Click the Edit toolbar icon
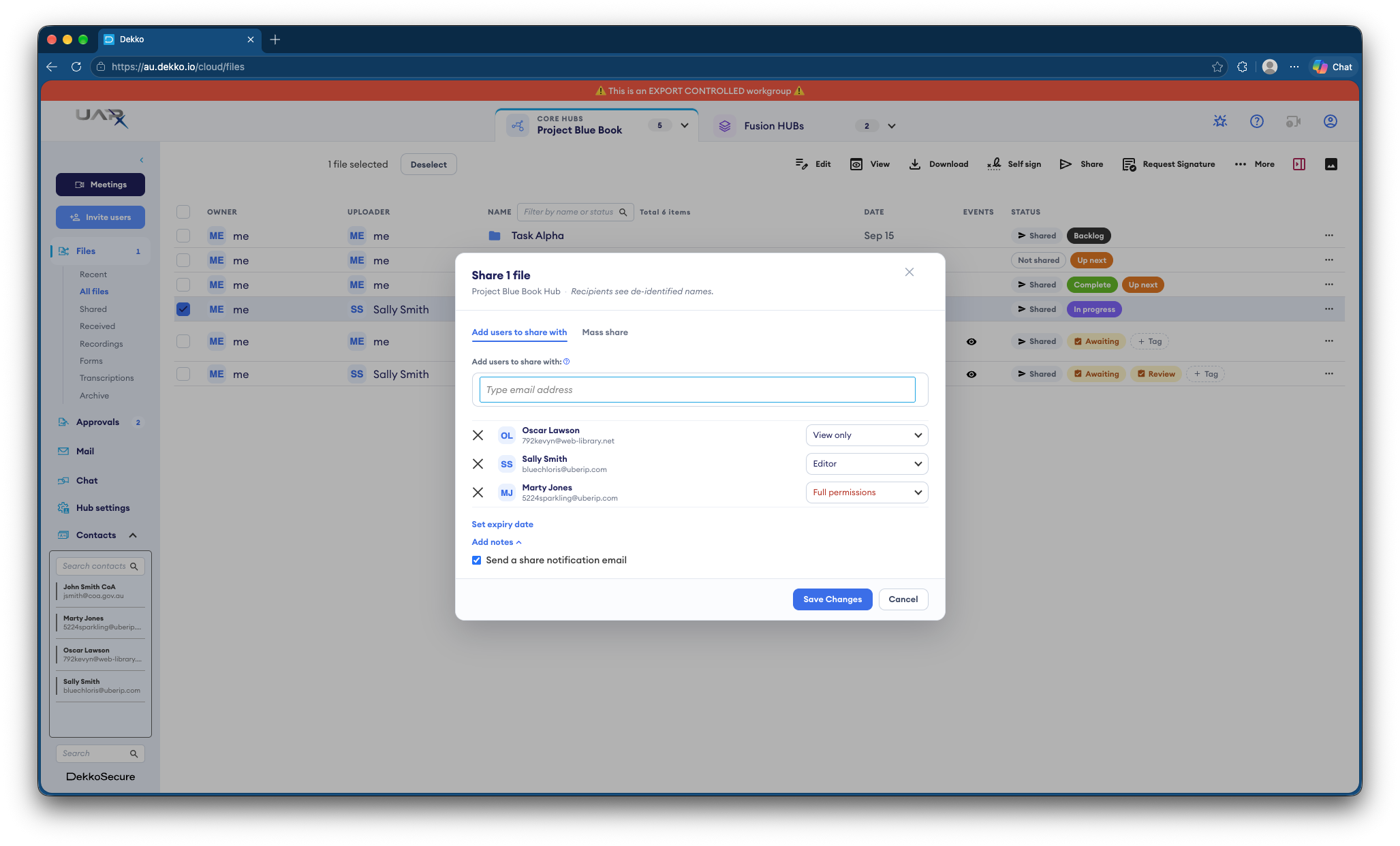 click(x=801, y=164)
